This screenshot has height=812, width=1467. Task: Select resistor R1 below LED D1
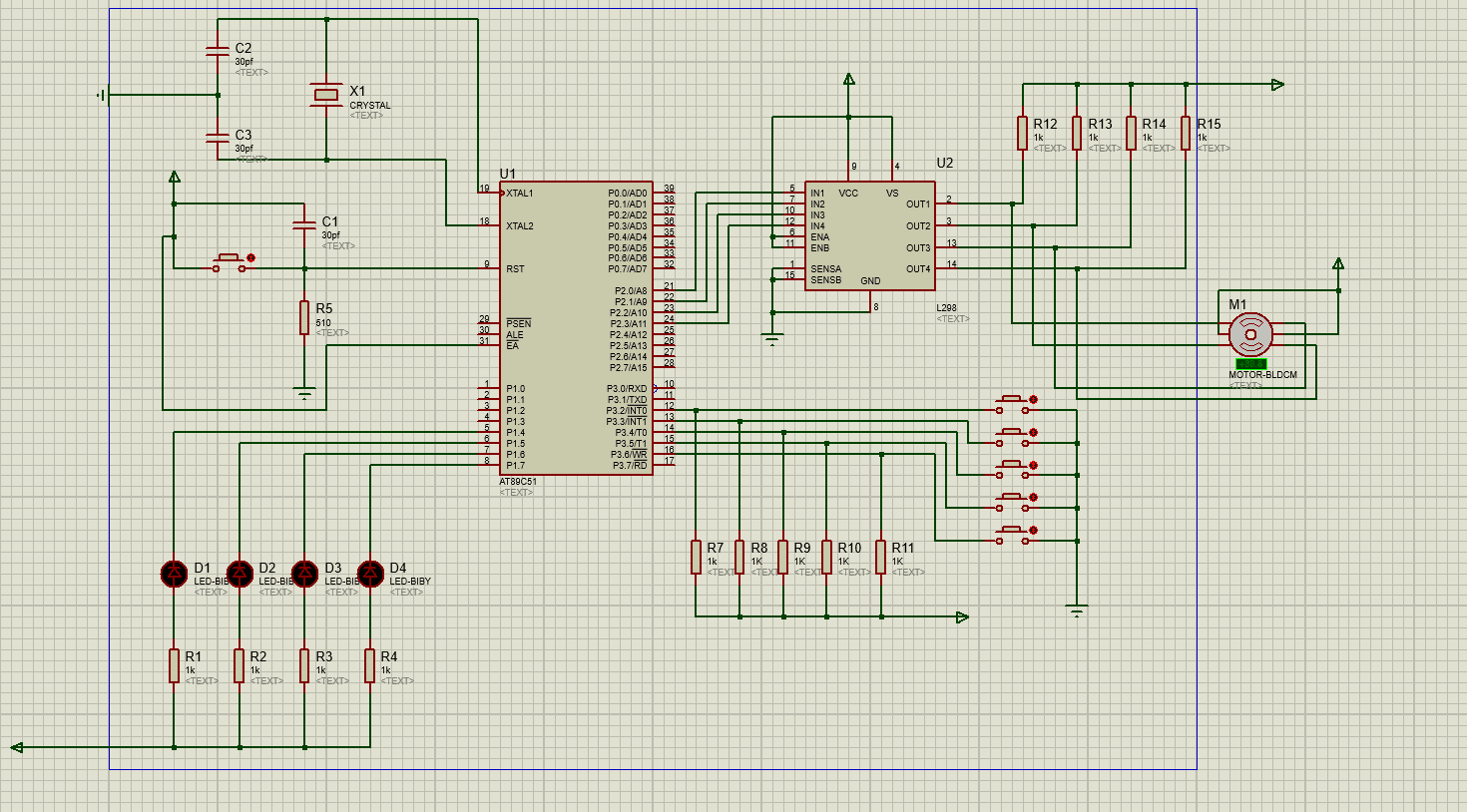click(x=175, y=665)
